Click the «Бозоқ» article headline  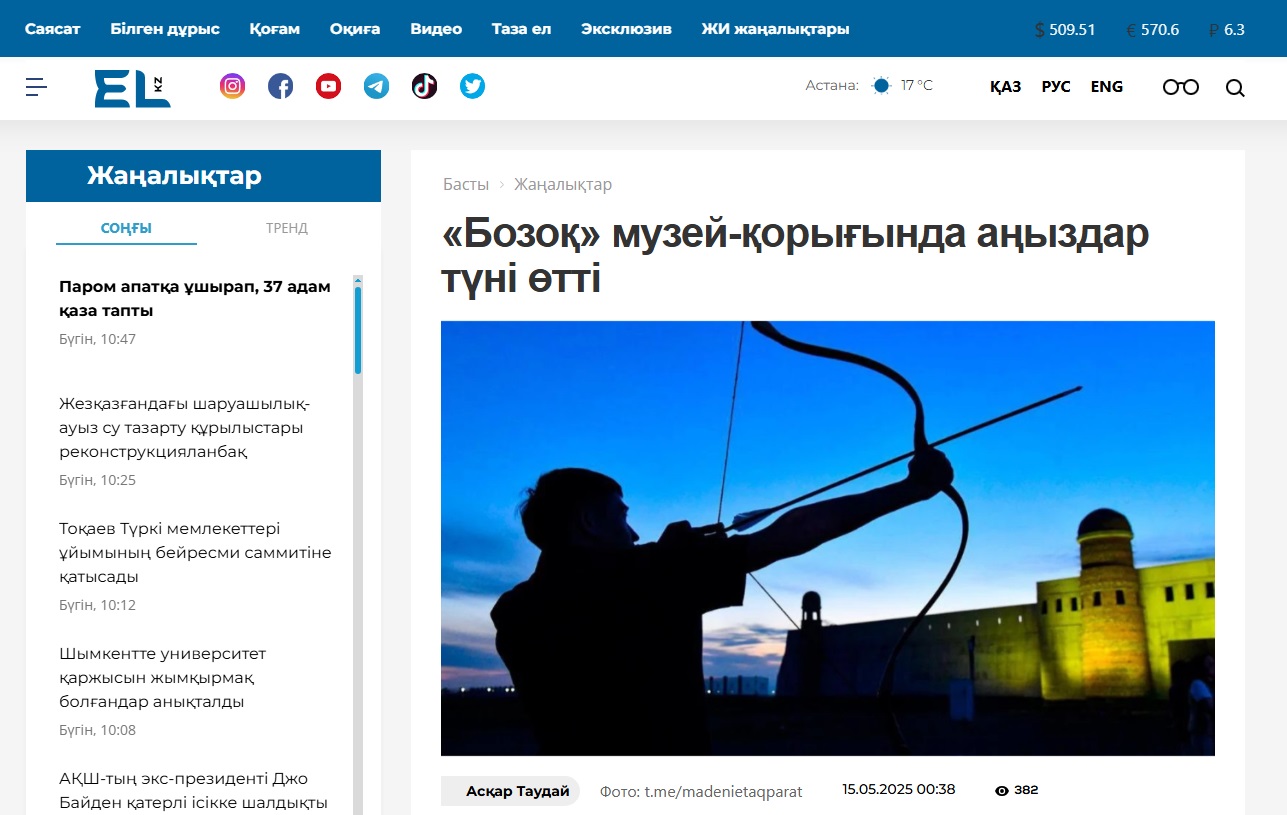pos(796,257)
